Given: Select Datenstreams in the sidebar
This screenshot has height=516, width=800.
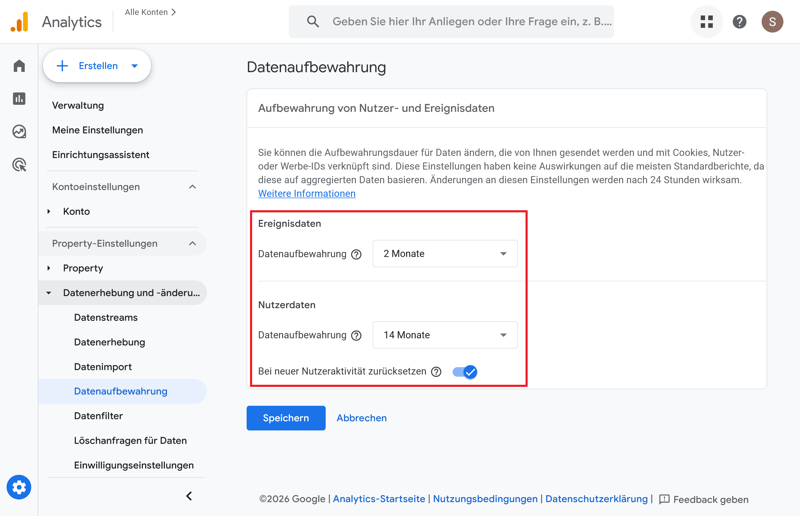Looking at the screenshot, I should 106,318.
